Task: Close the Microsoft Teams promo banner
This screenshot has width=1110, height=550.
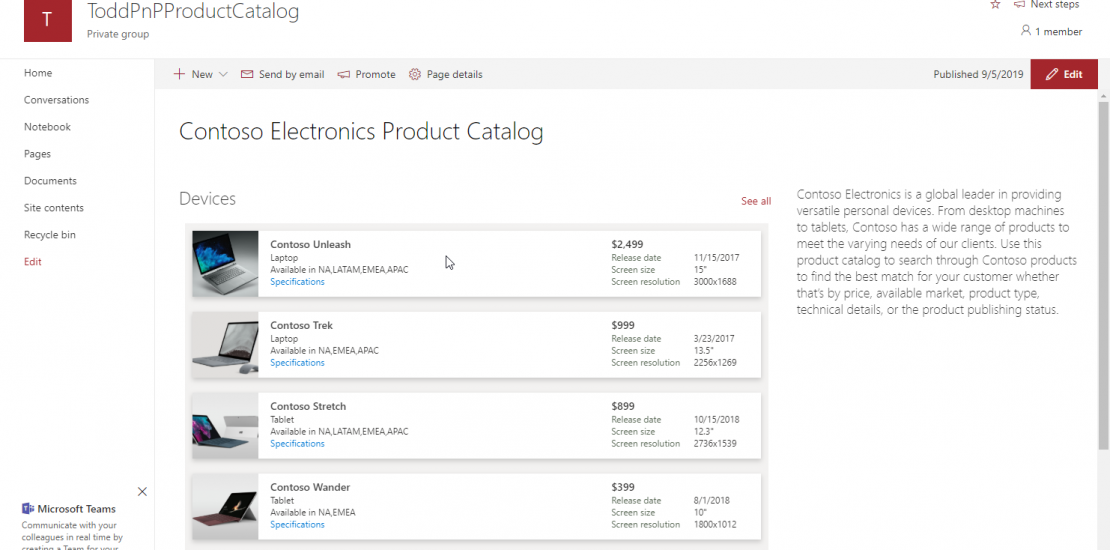Action: pyautogui.click(x=142, y=491)
